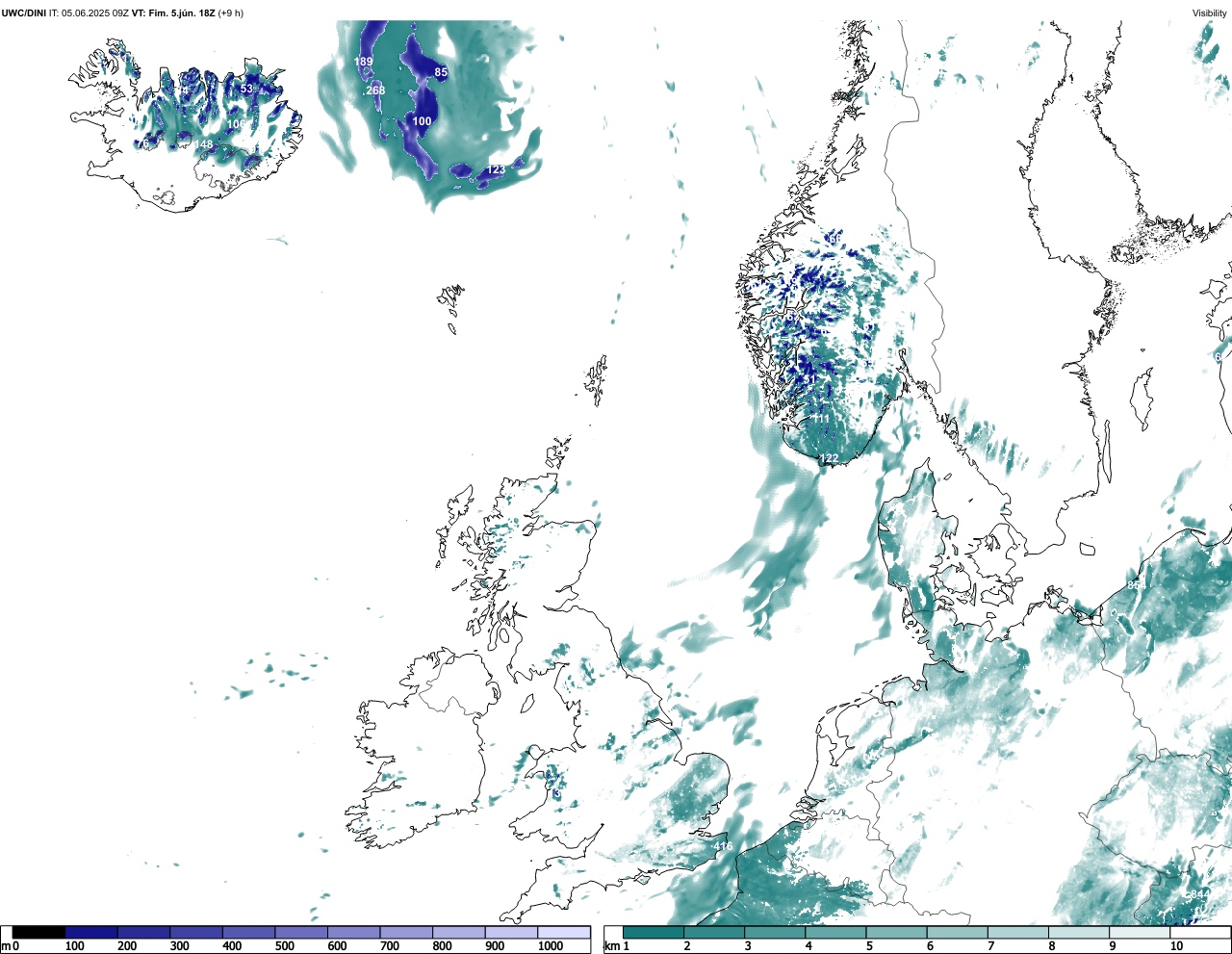The height and width of the screenshot is (954, 1232).
Task: Click the 'Visibility' title label
Action: tap(1210, 13)
